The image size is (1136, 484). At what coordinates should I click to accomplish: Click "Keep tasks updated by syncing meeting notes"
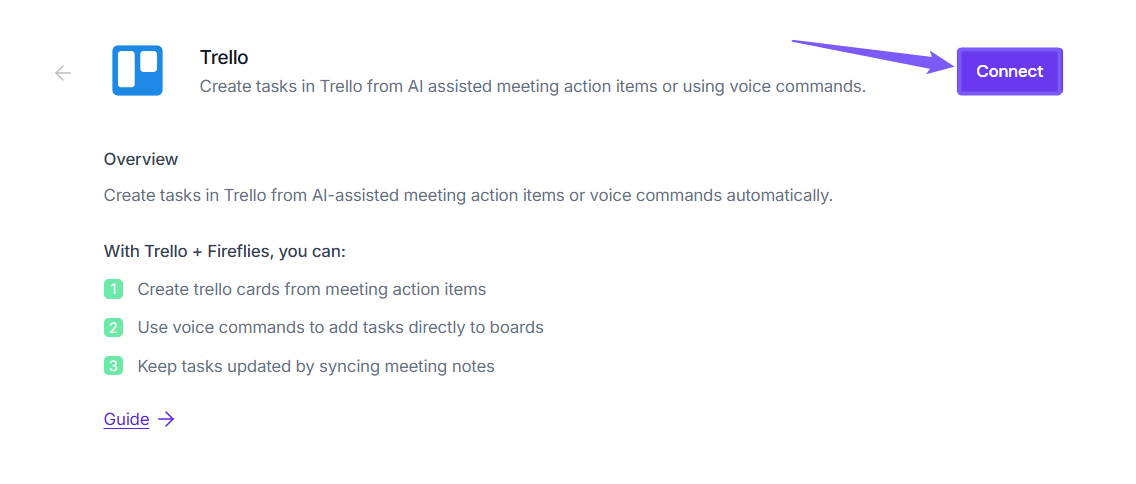(x=316, y=366)
